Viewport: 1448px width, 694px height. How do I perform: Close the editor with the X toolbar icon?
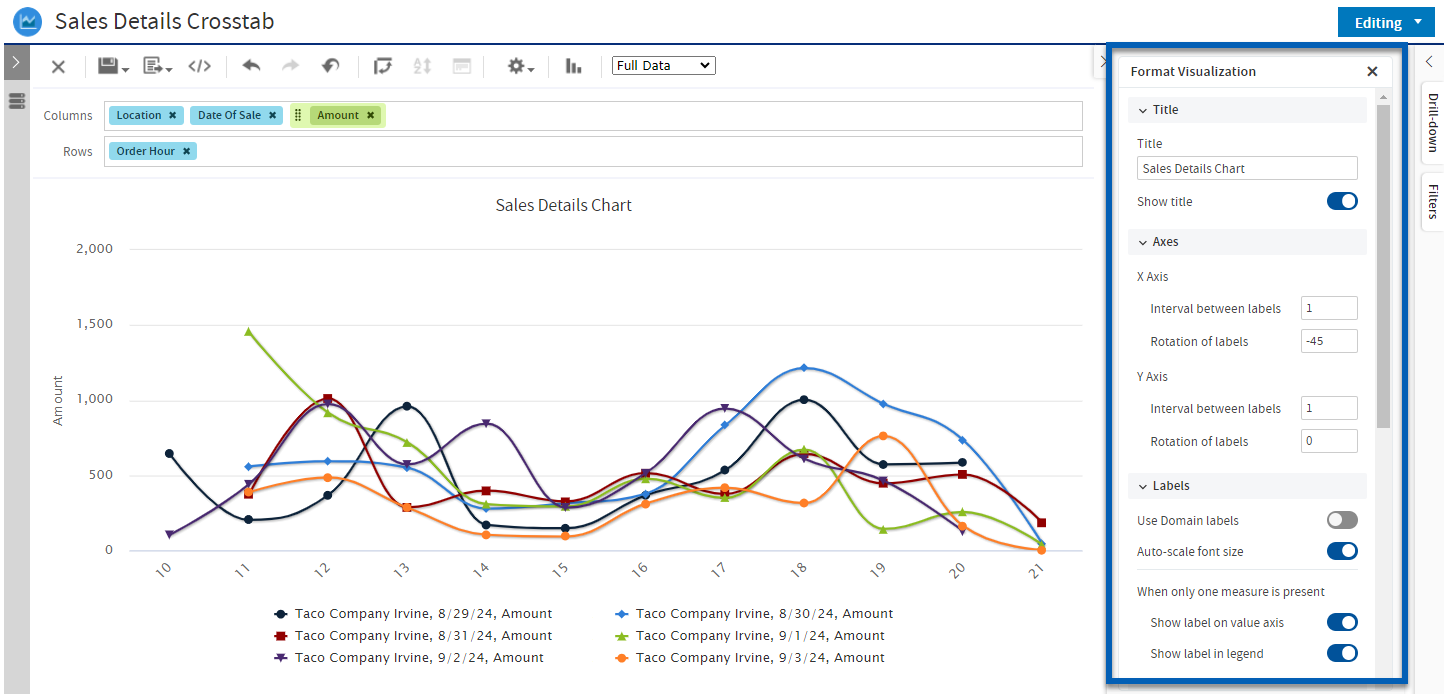[58, 67]
